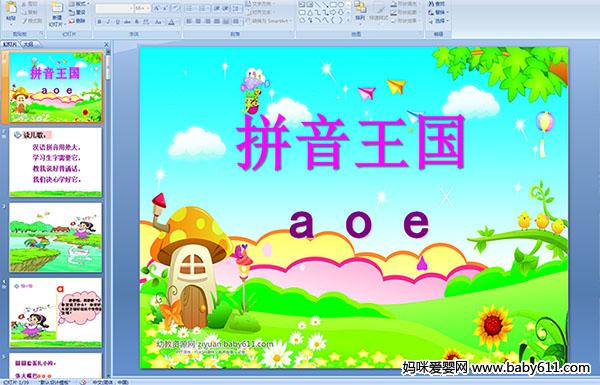This screenshot has width=600, height=385.
Task: Click Convert to SmartArt button
Action: (x=268, y=21)
